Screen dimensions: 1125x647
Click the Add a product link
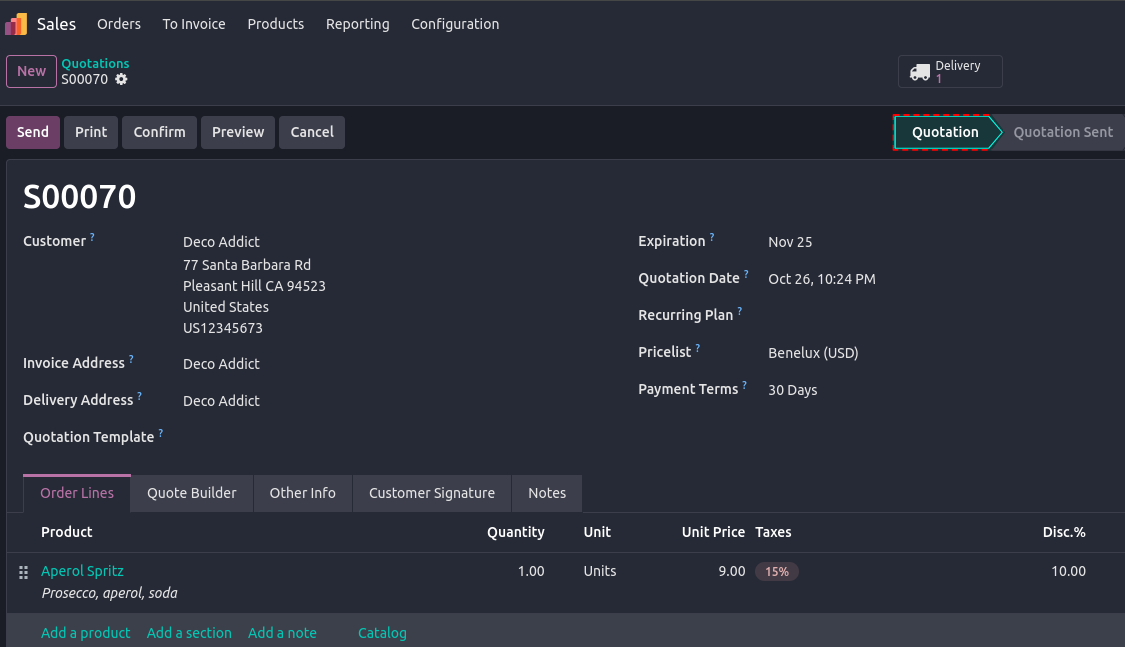pyautogui.click(x=85, y=633)
